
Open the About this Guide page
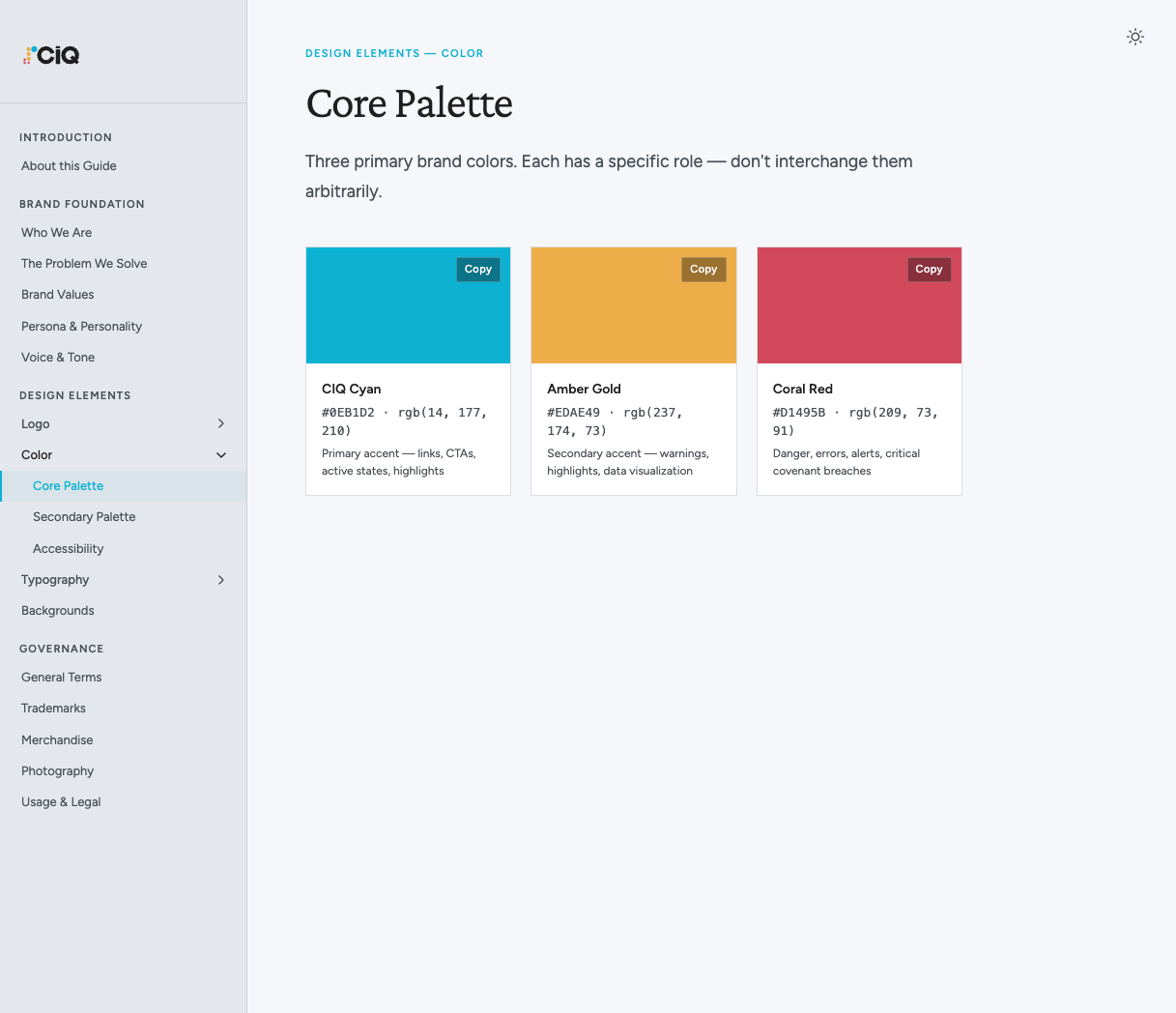tap(69, 165)
